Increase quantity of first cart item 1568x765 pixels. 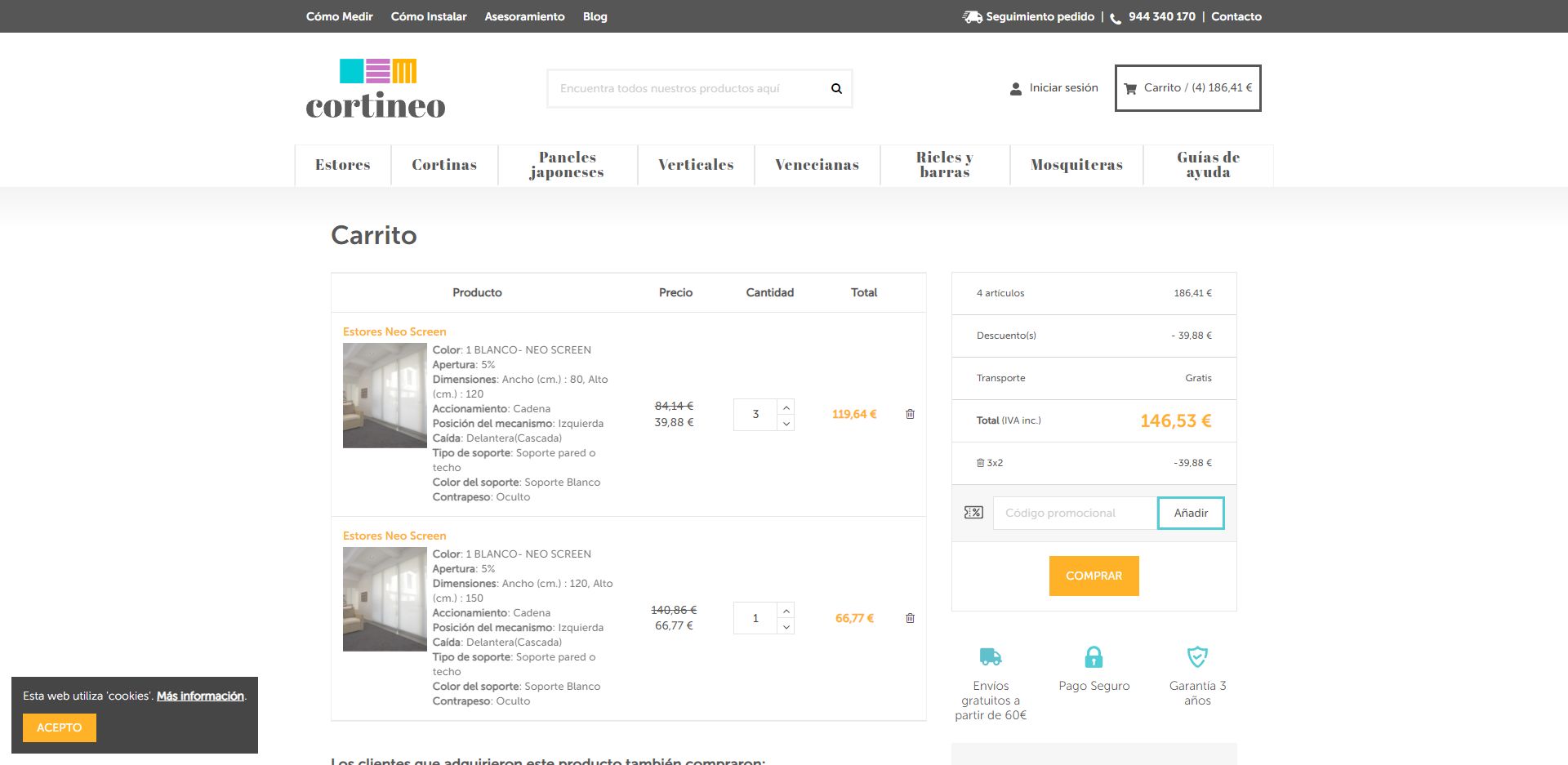786,407
